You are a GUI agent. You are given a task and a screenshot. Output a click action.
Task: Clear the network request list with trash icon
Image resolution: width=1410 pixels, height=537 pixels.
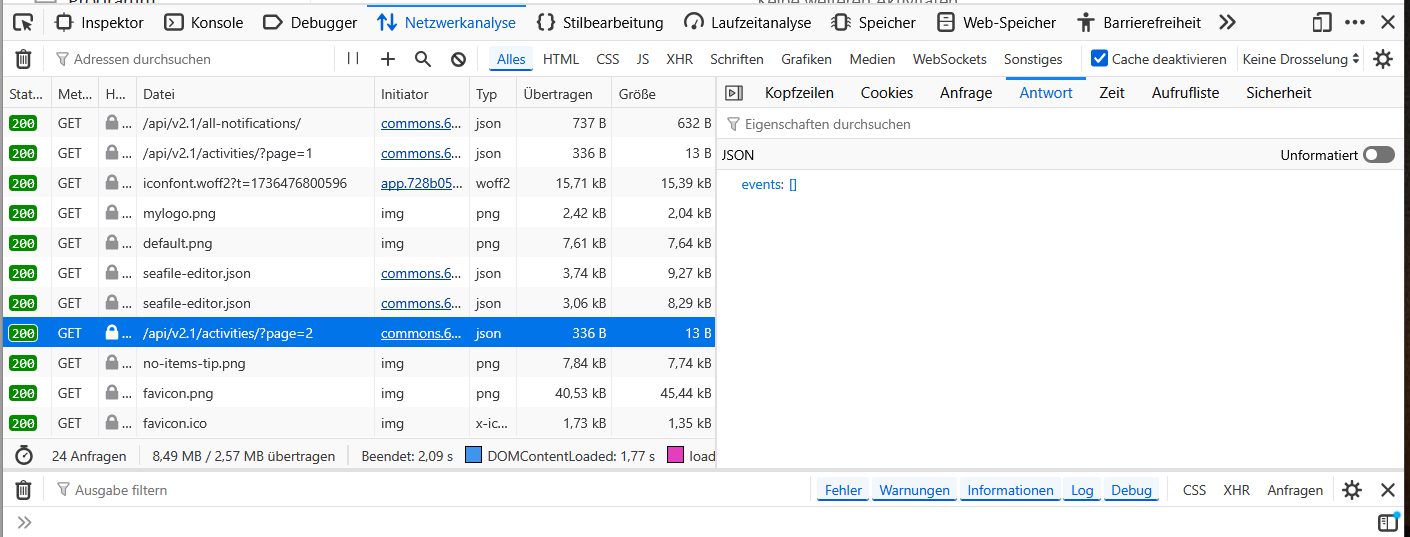pyautogui.click(x=23, y=59)
